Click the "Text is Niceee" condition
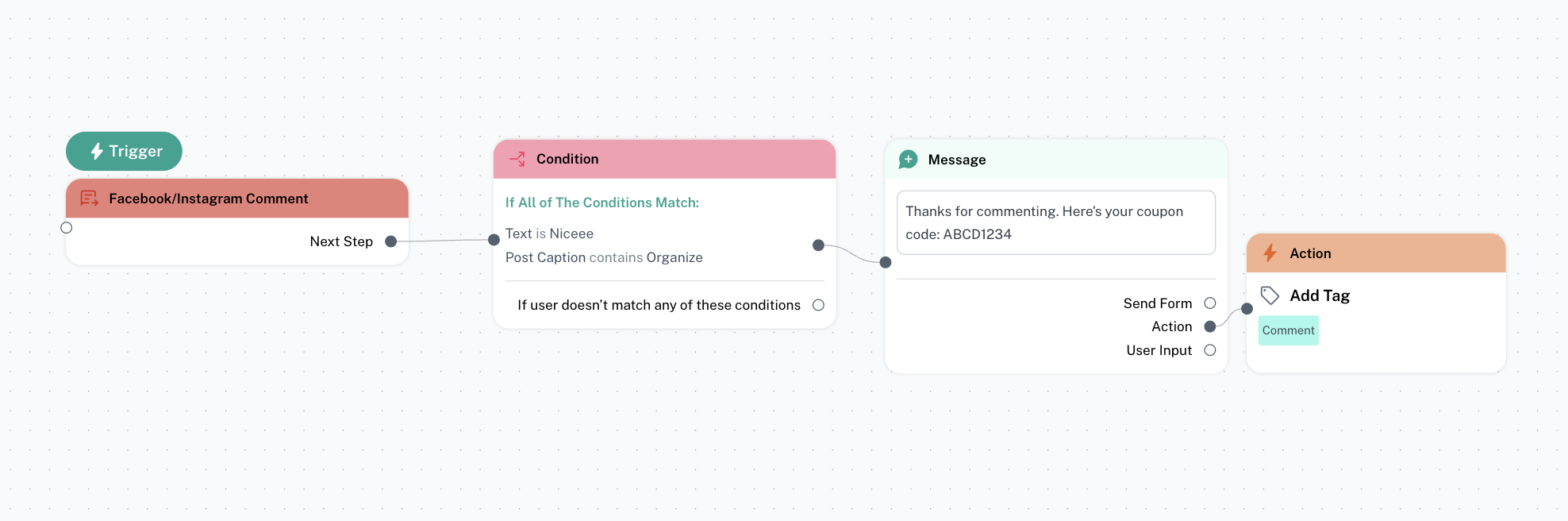1568x521 pixels. 549,233
